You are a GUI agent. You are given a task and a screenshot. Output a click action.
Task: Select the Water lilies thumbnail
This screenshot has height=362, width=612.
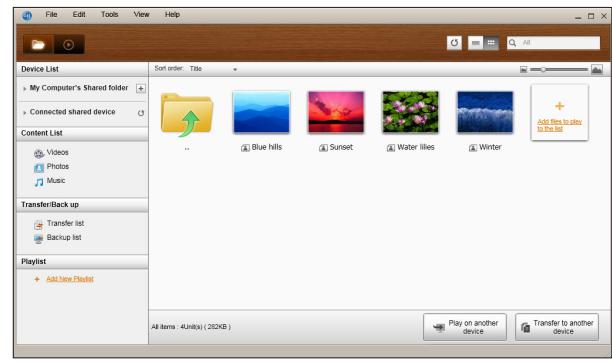point(410,112)
